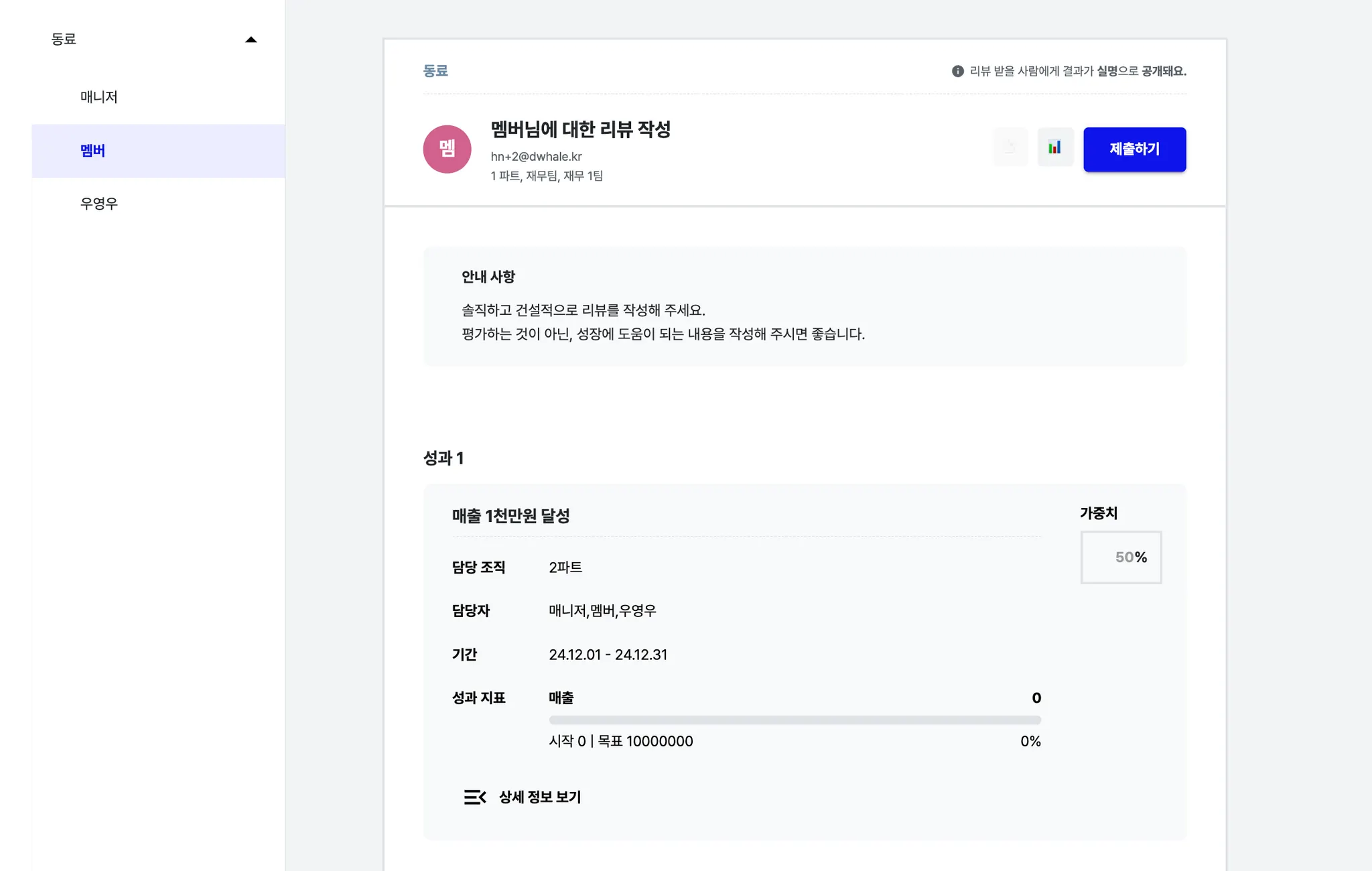This screenshot has height=871, width=1372.
Task: Click the 매출 progress bar
Action: (x=795, y=720)
